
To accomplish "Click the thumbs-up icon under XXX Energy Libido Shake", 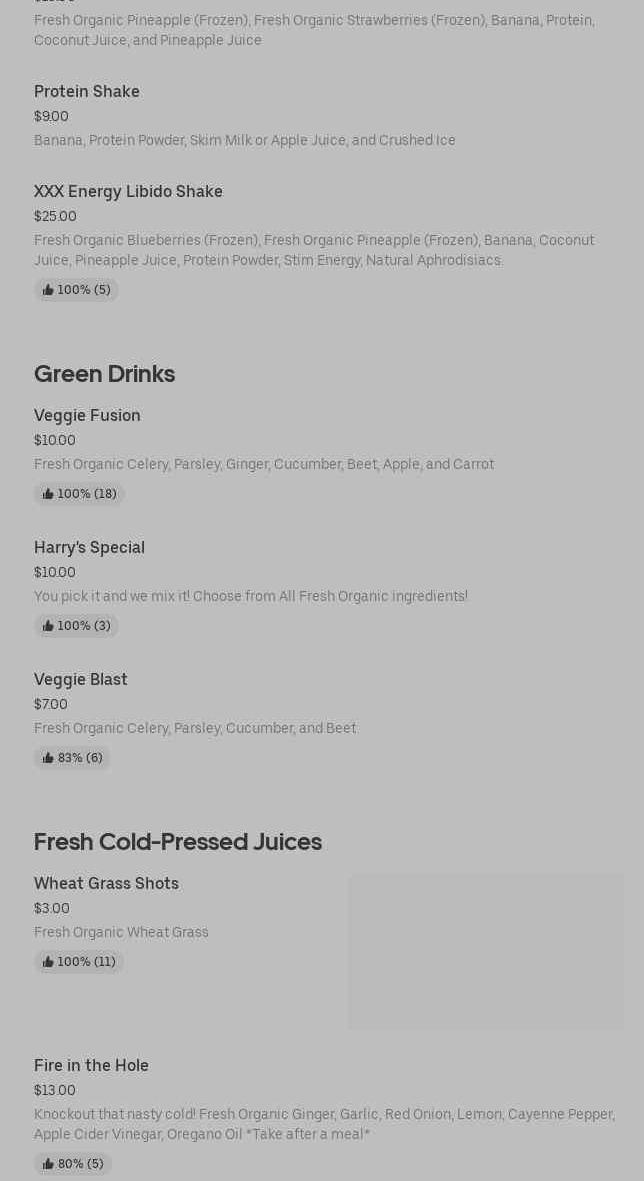I will pos(48,290).
